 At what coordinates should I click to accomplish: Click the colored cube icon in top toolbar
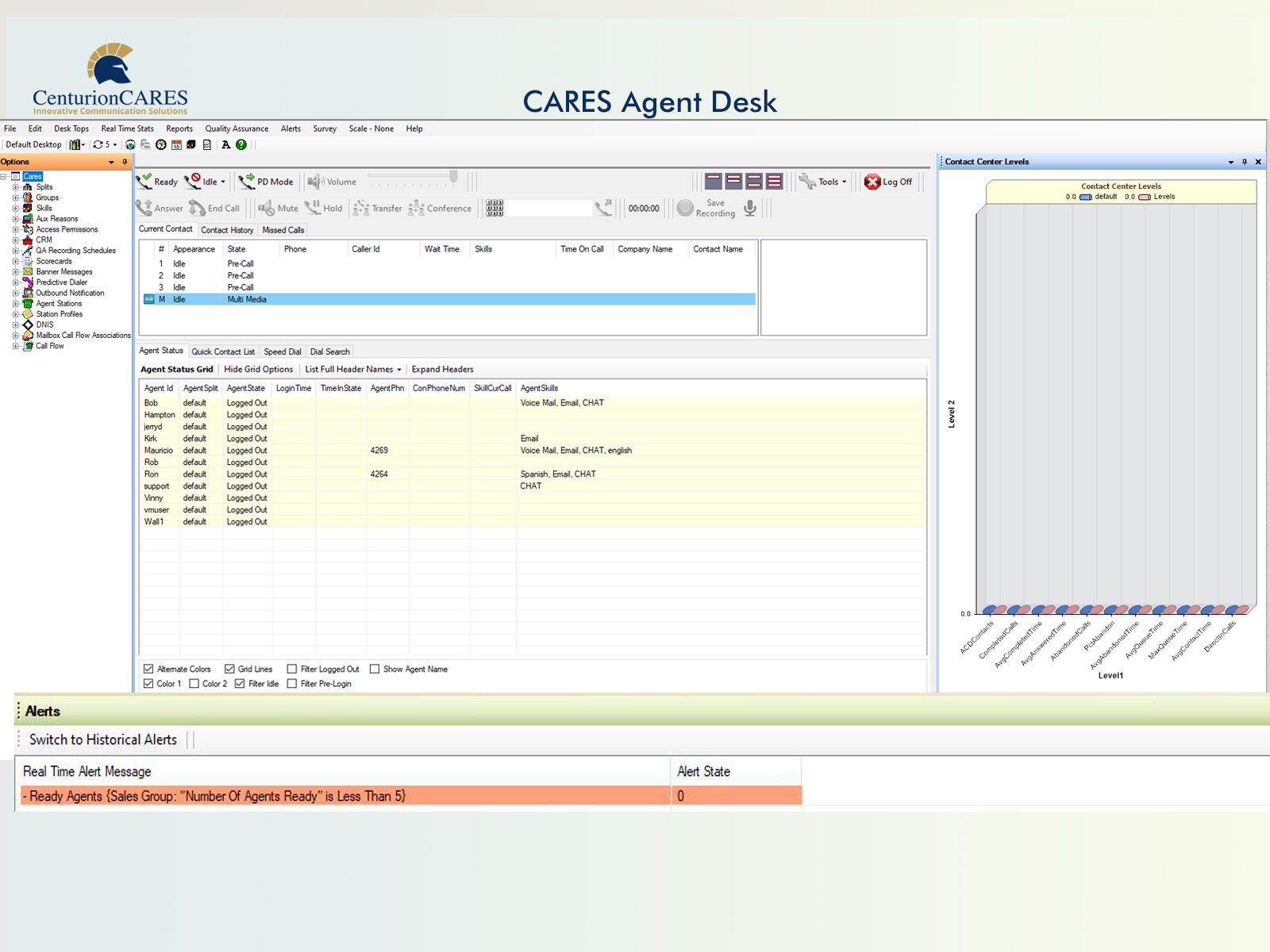[191, 144]
